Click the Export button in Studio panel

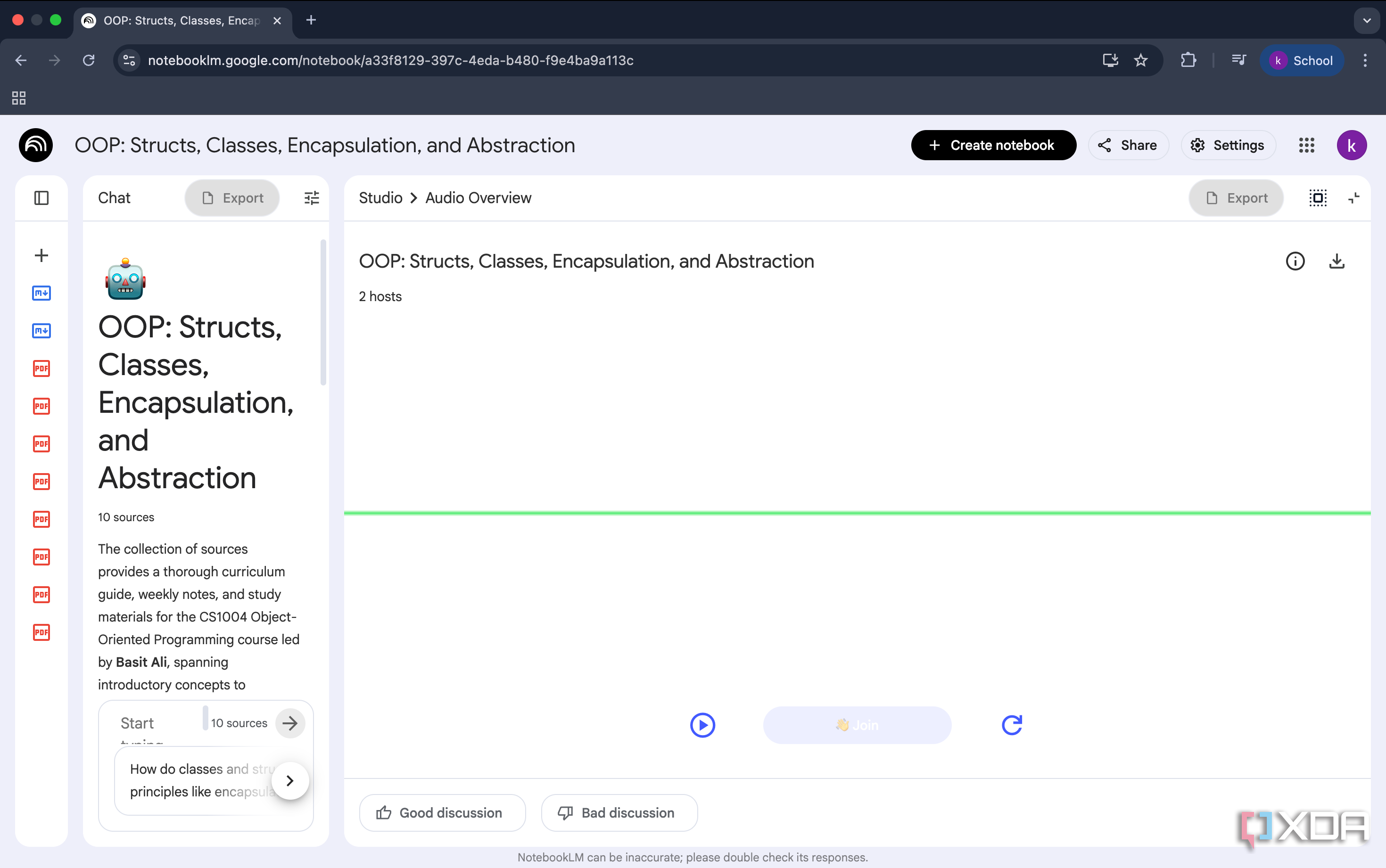(x=1236, y=198)
